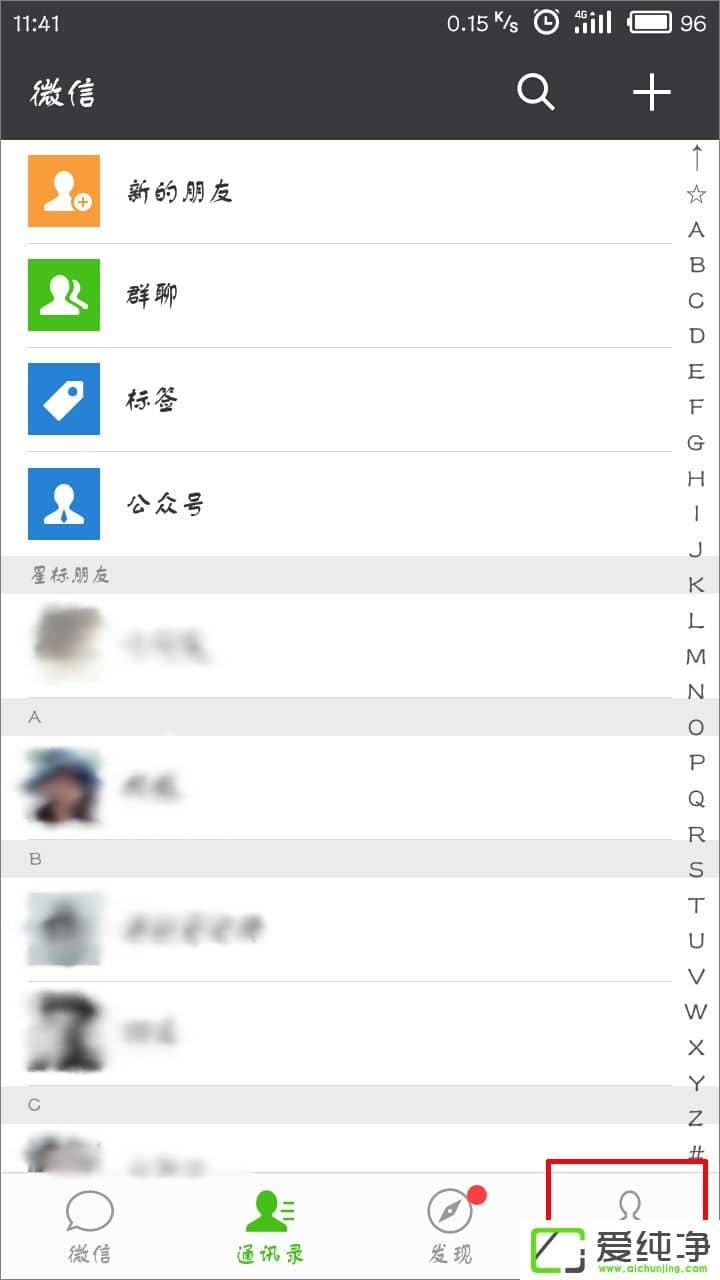Tap the compass 发现 icon
The width and height of the screenshot is (720, 1280).
(449, 1212)
